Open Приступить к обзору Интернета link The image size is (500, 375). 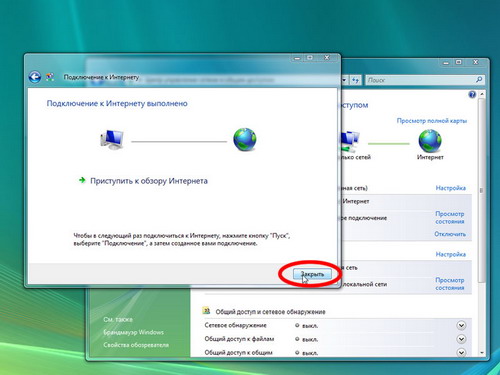149,181
